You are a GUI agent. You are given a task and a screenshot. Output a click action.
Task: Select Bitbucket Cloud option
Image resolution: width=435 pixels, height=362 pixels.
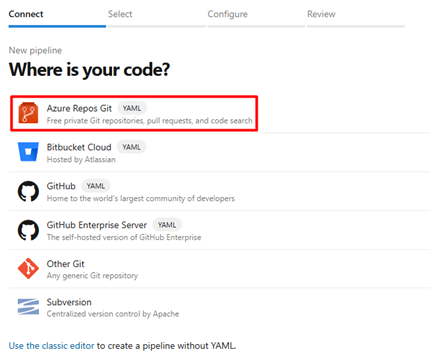click(x=219, y=152)
